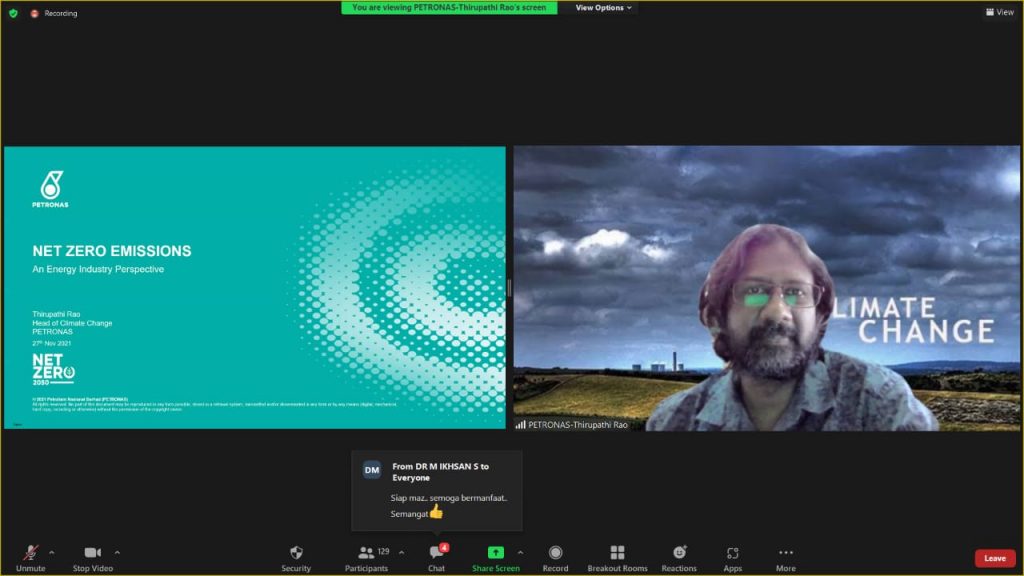Open the More options menu

pos(786,558)
